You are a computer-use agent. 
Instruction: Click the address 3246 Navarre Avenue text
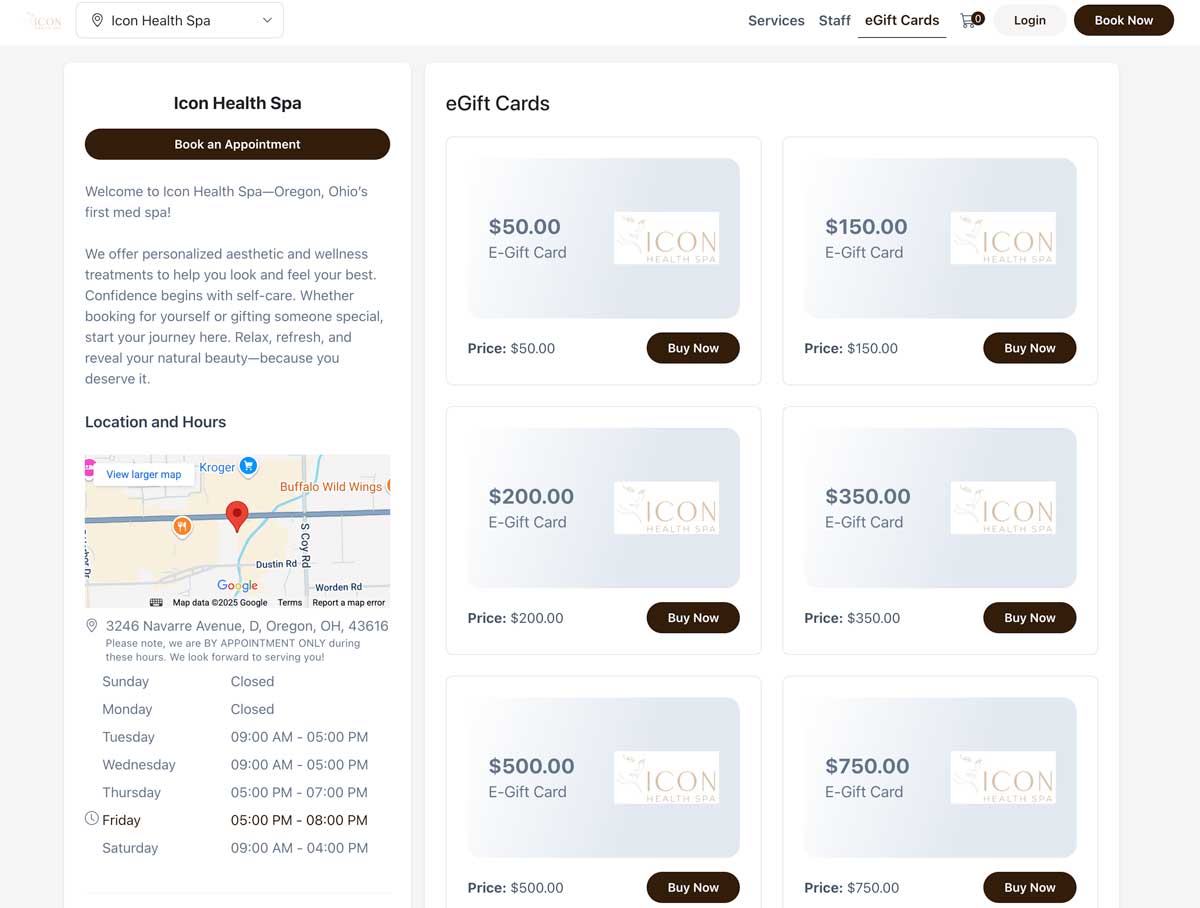tap(247, 626)
